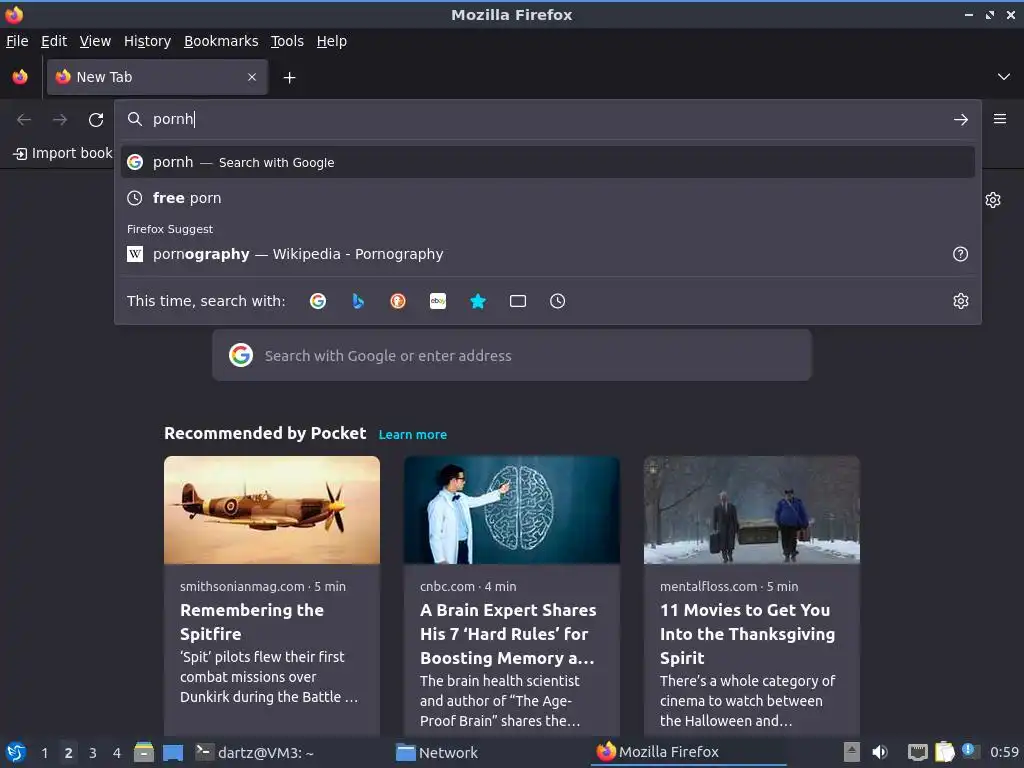Open the brain expert article thumbnail
1024x768 pixels.
point(511,510)
